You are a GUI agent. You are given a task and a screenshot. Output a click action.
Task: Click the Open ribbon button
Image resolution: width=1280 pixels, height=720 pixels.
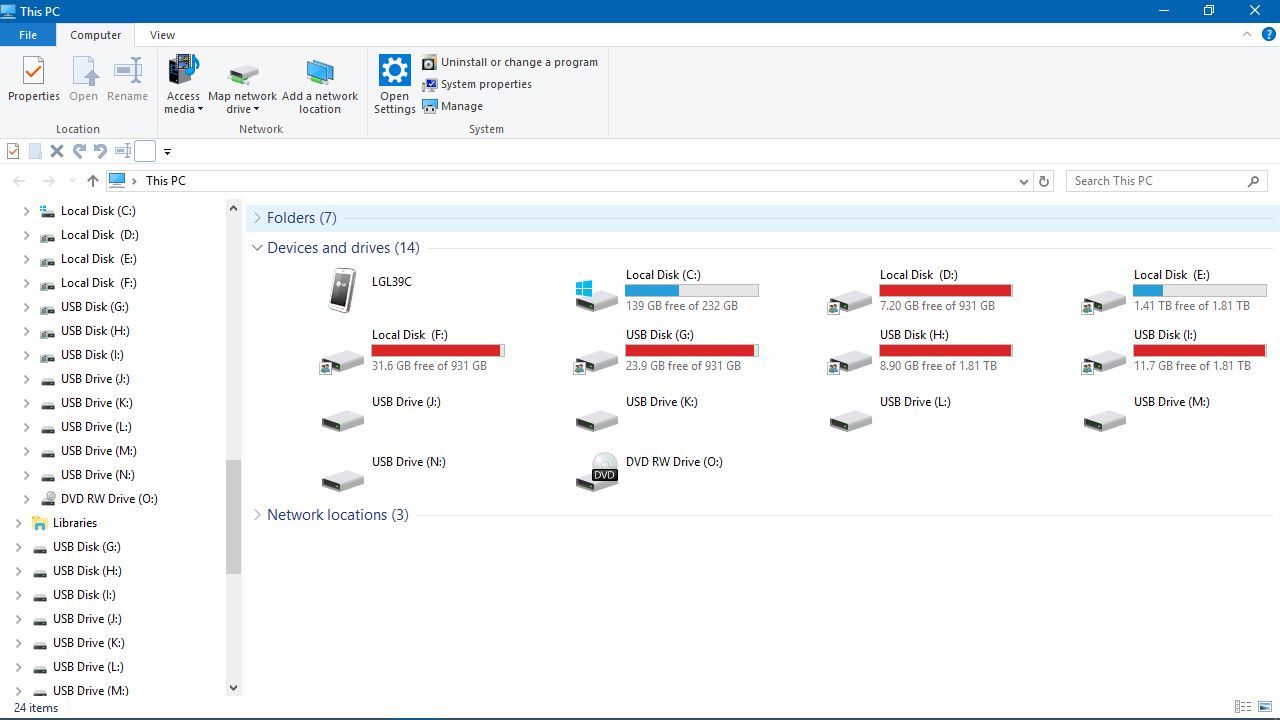tap(84, 80)
